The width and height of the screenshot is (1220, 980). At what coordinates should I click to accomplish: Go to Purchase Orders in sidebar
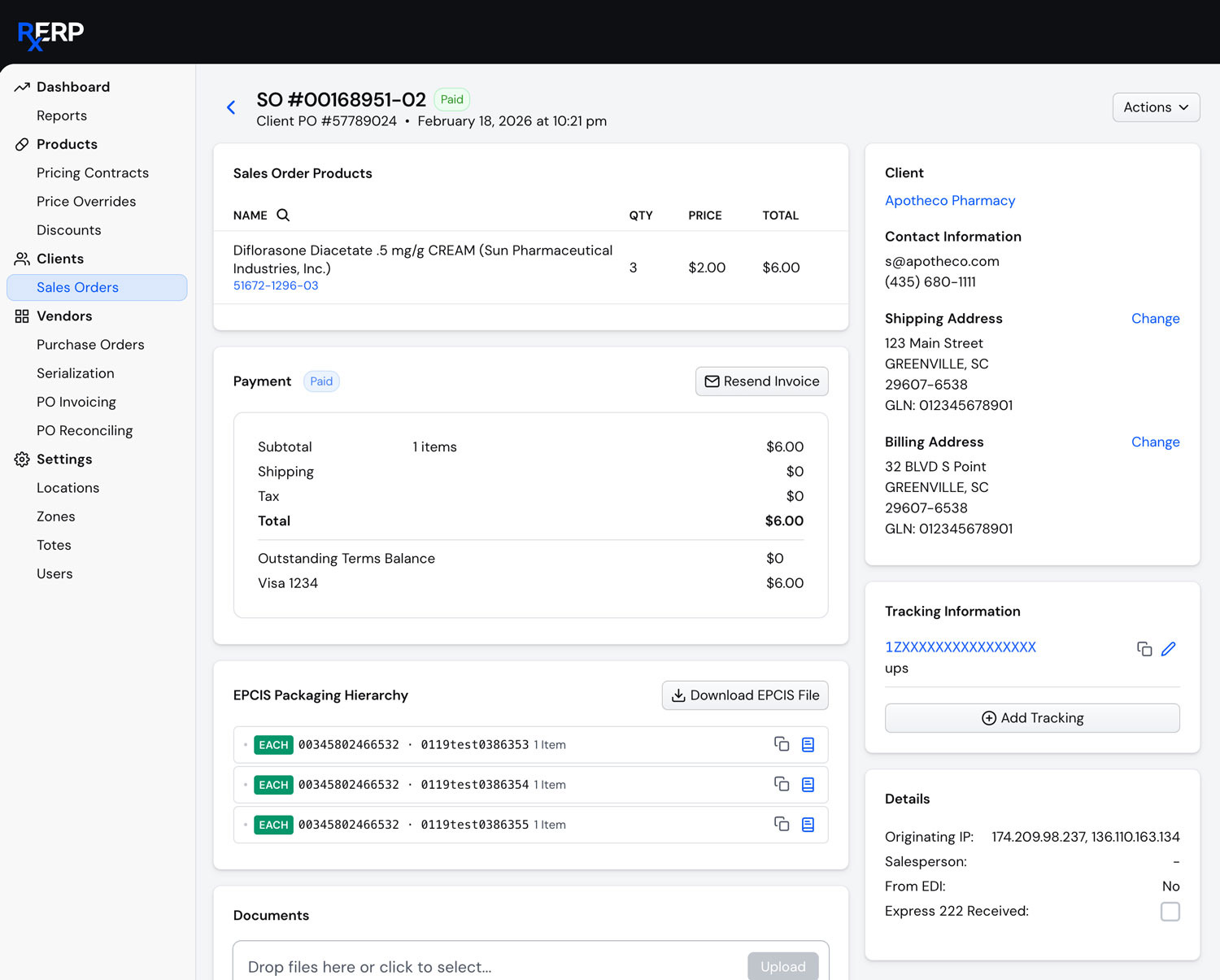(90, 345)
